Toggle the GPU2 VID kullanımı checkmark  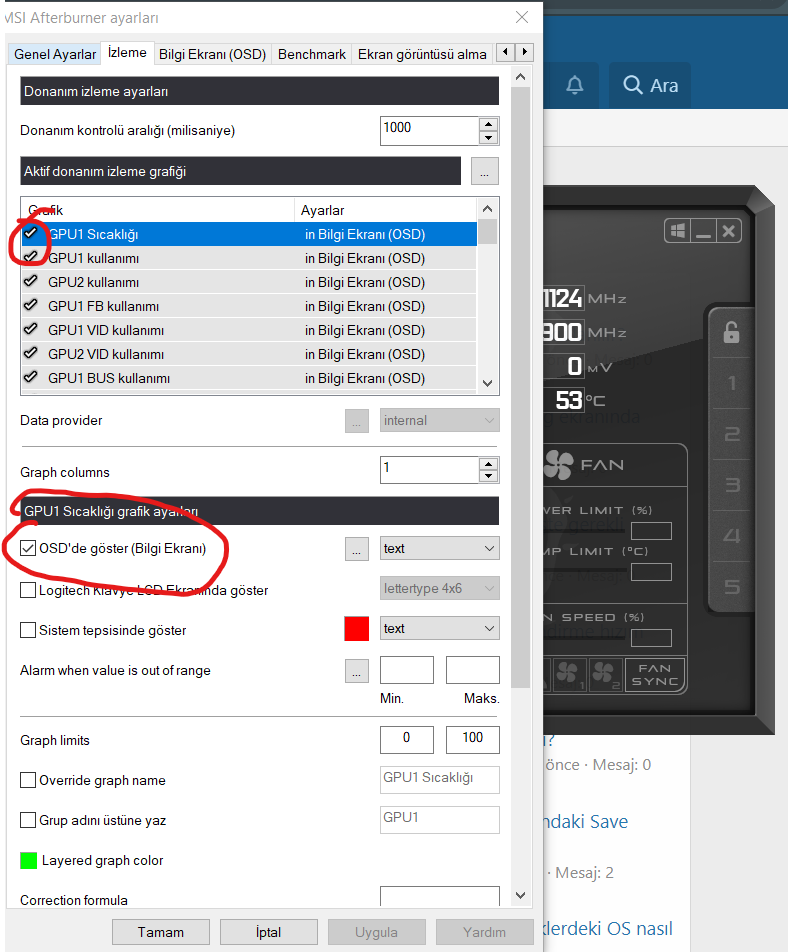(x=30, y=353)
